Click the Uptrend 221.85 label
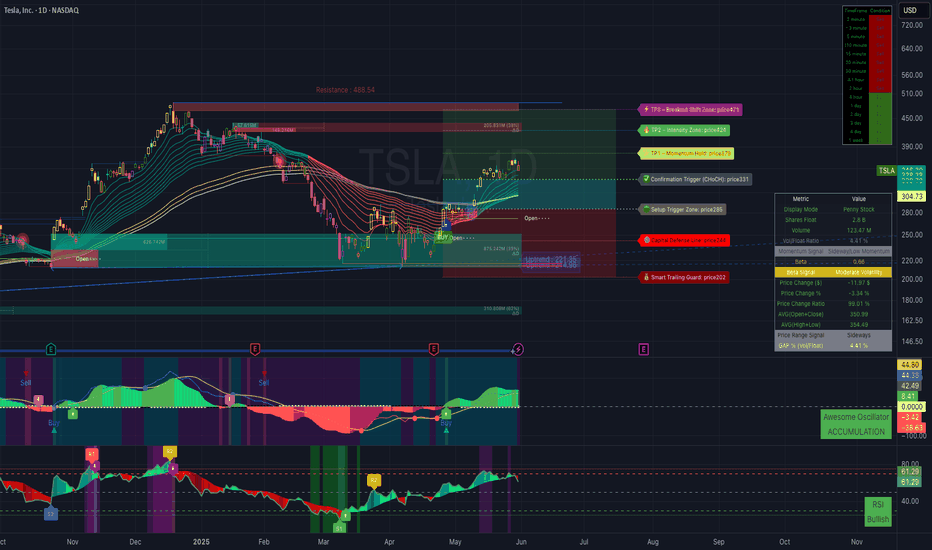 [551, 259]
